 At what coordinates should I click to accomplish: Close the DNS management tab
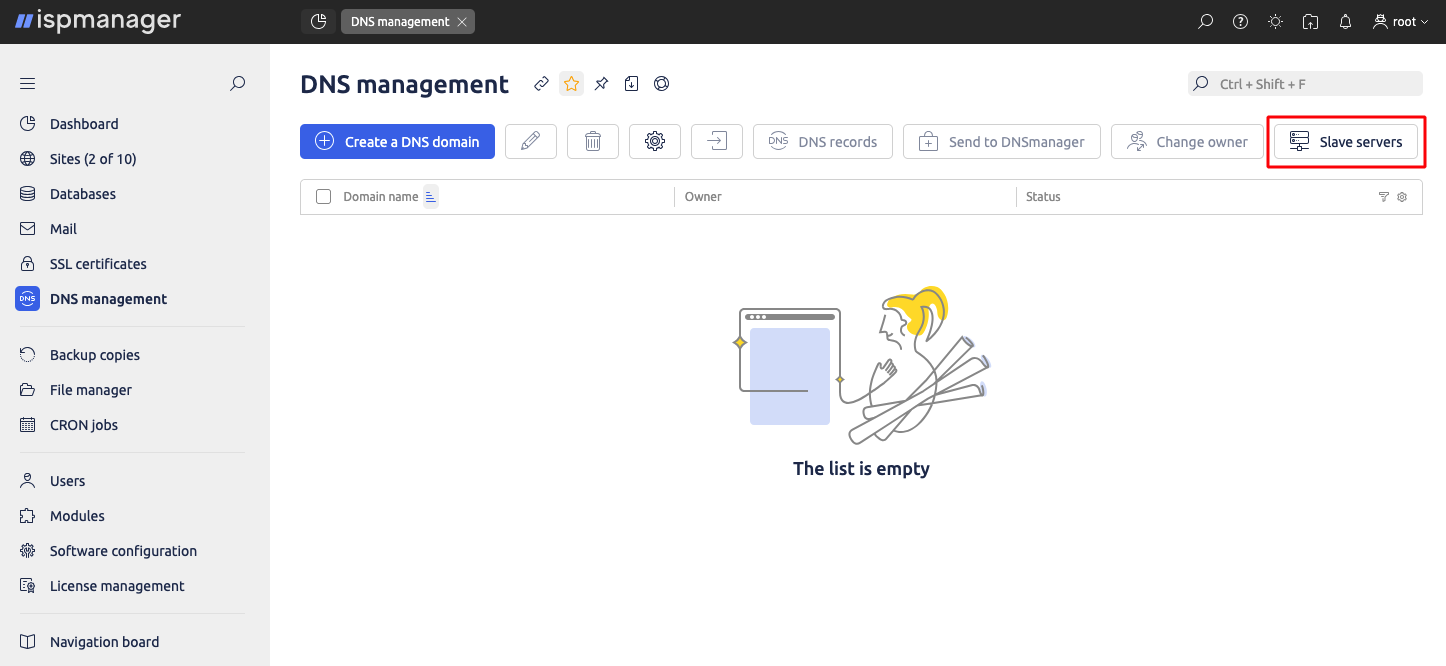(461, 22)
